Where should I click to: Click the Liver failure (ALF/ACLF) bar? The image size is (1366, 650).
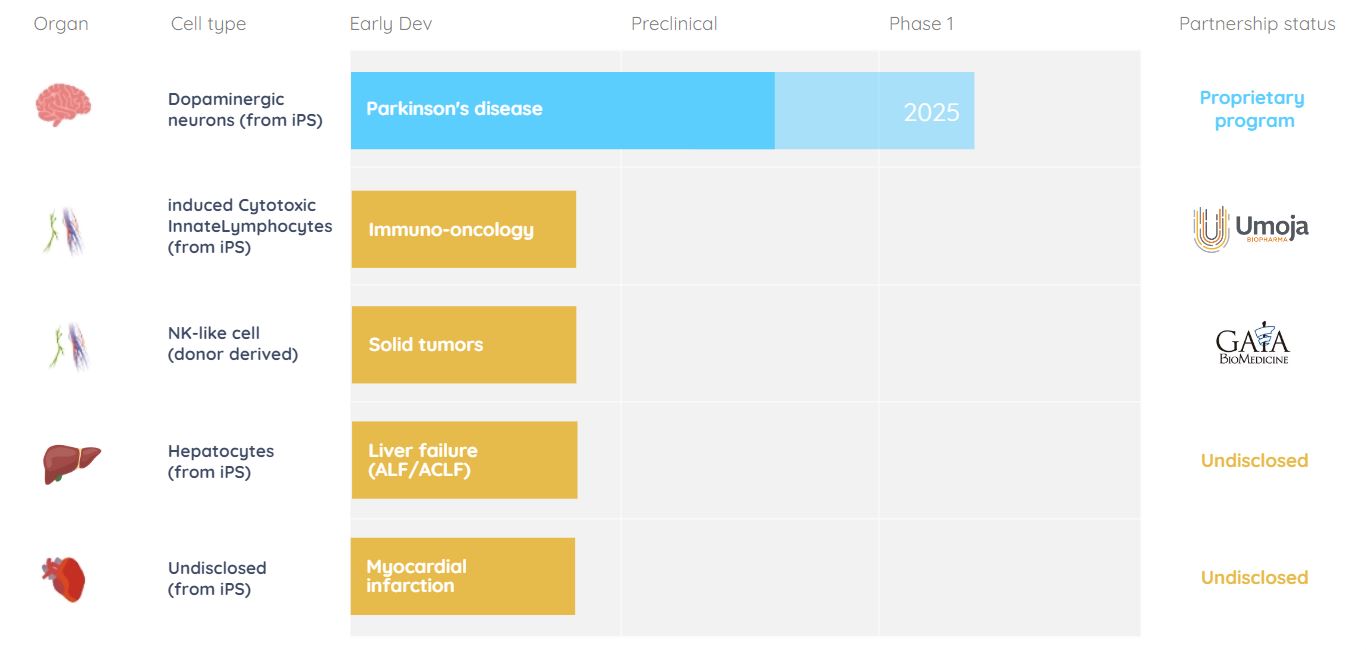464,460
